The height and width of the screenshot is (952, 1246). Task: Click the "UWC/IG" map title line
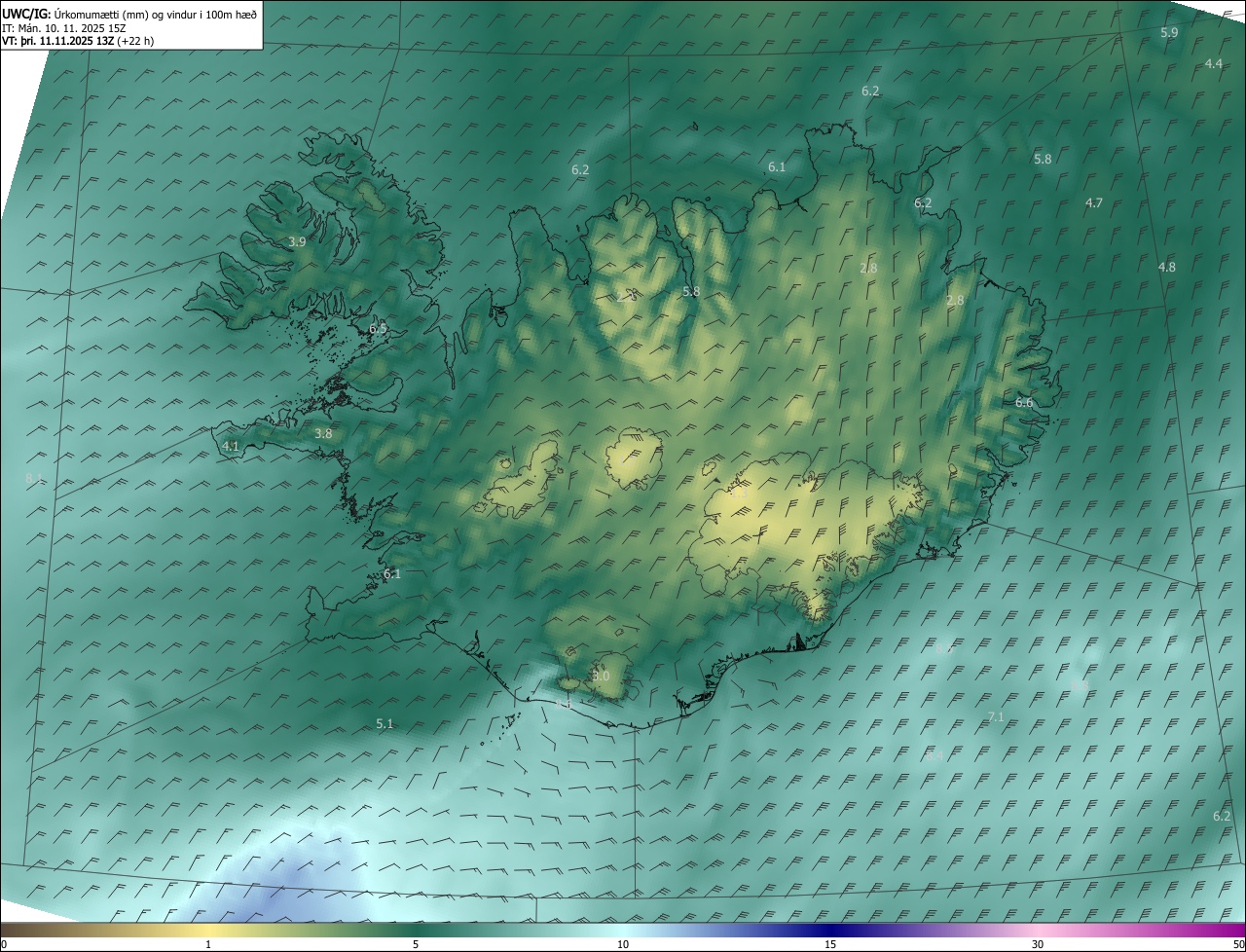[x=129, y=14]
